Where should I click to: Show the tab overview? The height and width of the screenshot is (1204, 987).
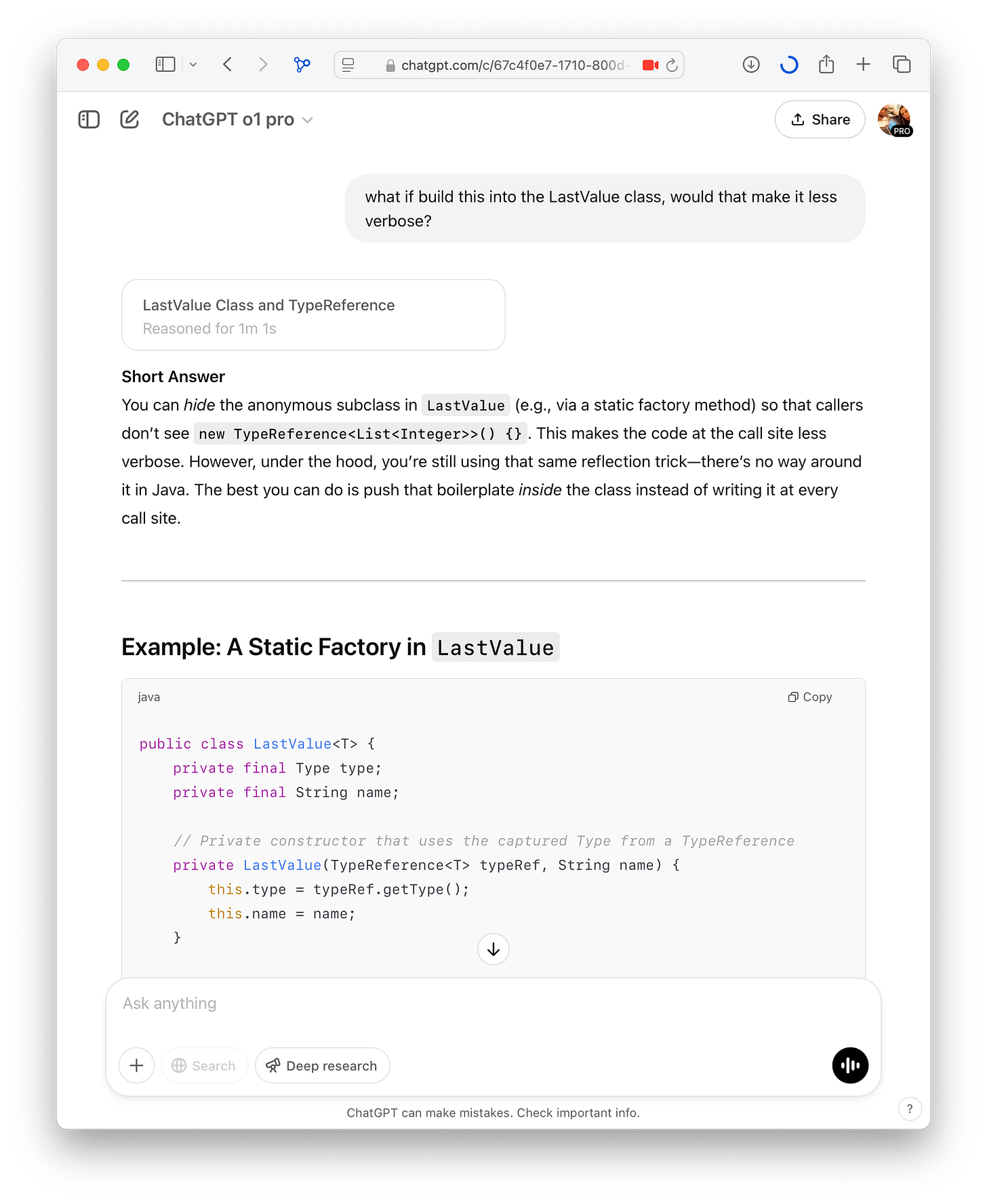(902, 64)
